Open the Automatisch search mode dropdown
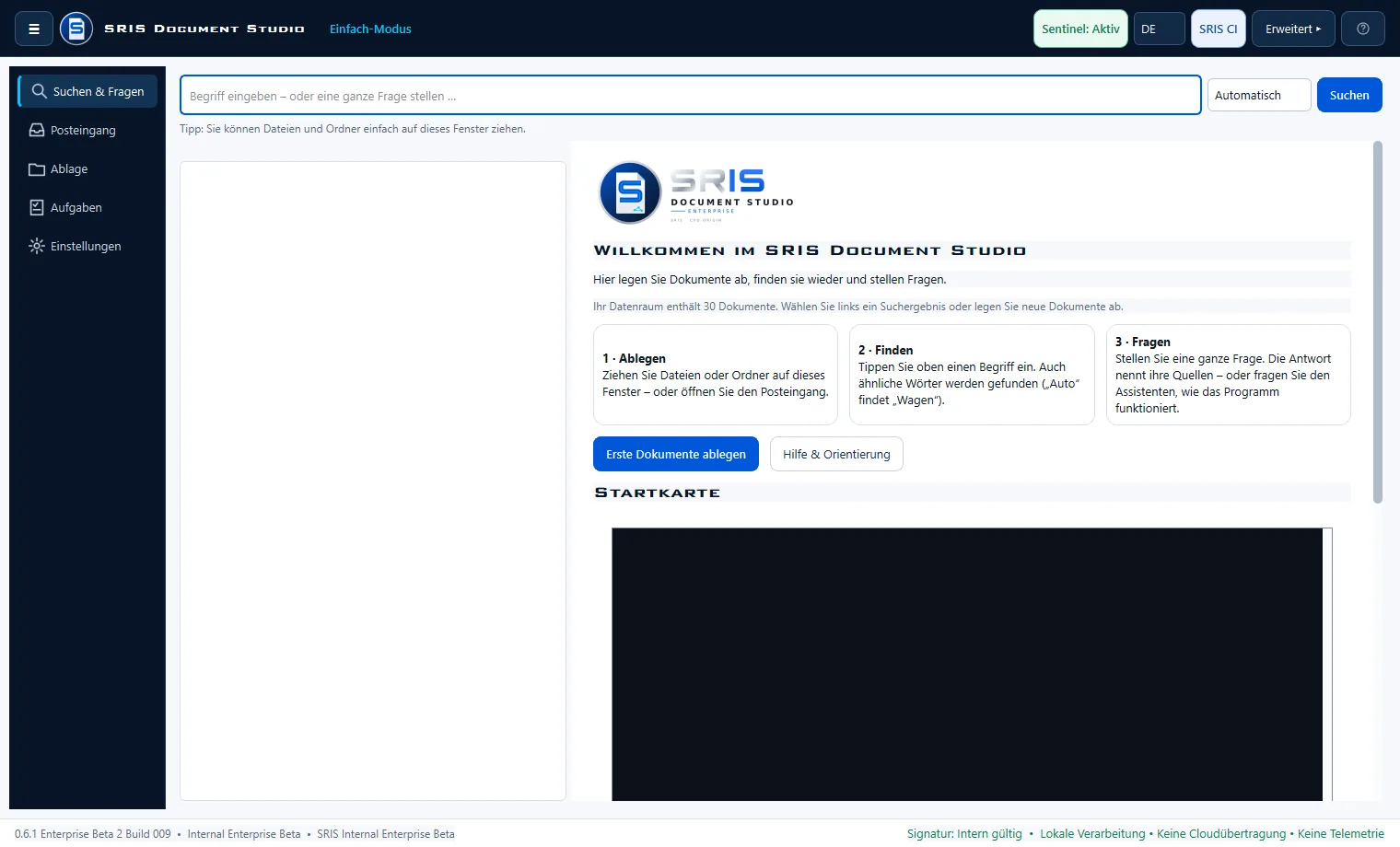1400x847 pixels. [x=1258, y=95]
